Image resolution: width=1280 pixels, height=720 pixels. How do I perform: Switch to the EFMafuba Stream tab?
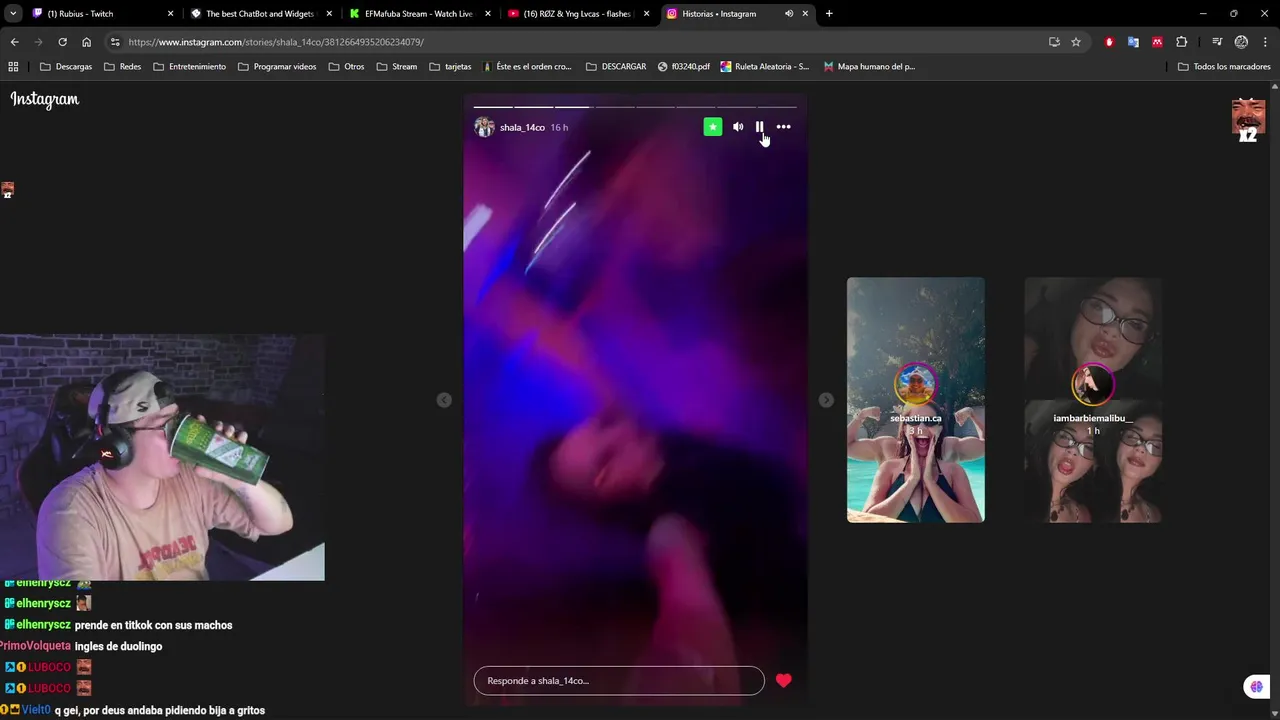click(418, 14)
